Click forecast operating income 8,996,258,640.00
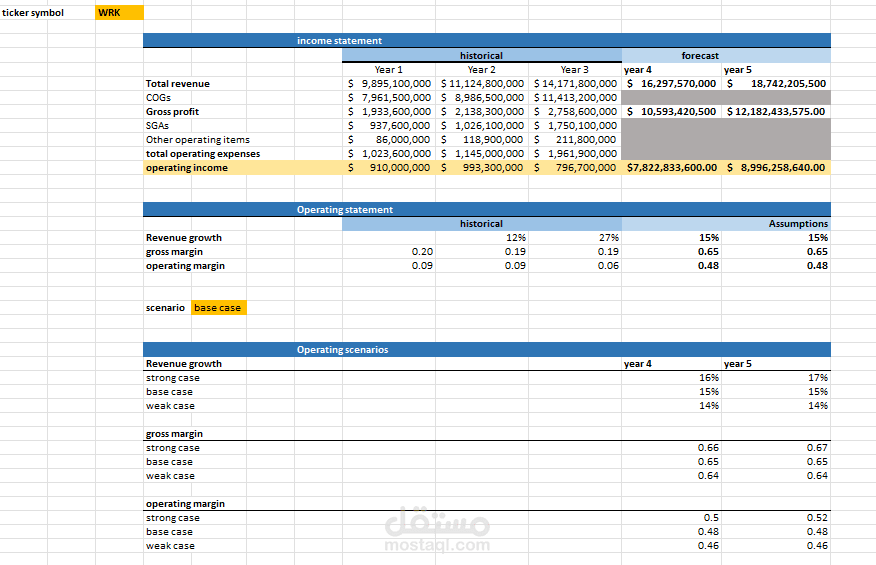This screenshot has width=876, height=565. 776,167
